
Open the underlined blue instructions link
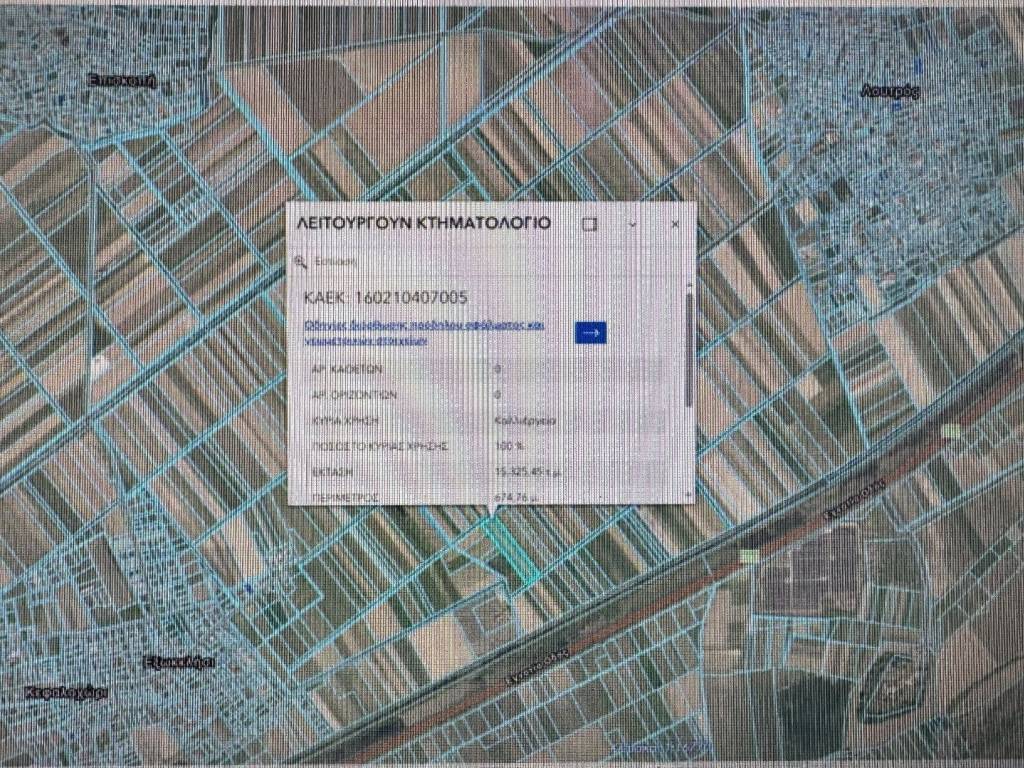click(422, 332)
